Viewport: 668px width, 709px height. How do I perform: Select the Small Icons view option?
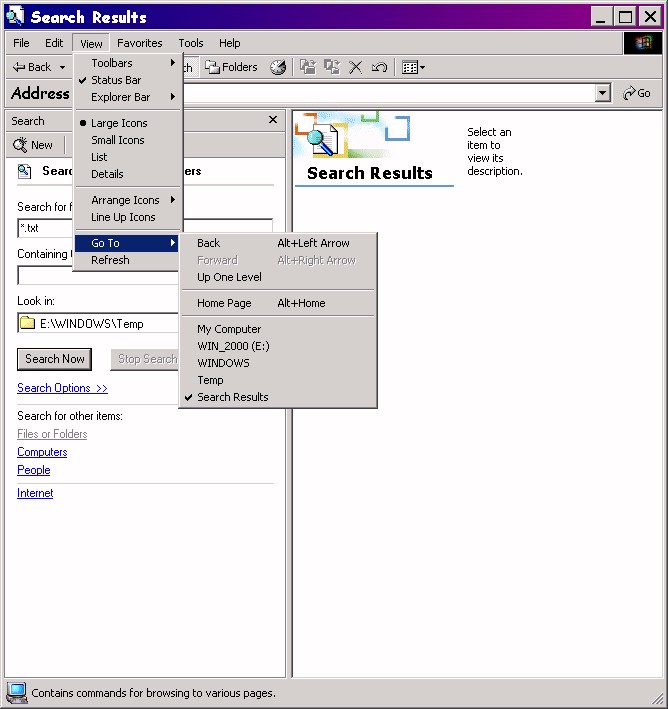click(128, 140)
